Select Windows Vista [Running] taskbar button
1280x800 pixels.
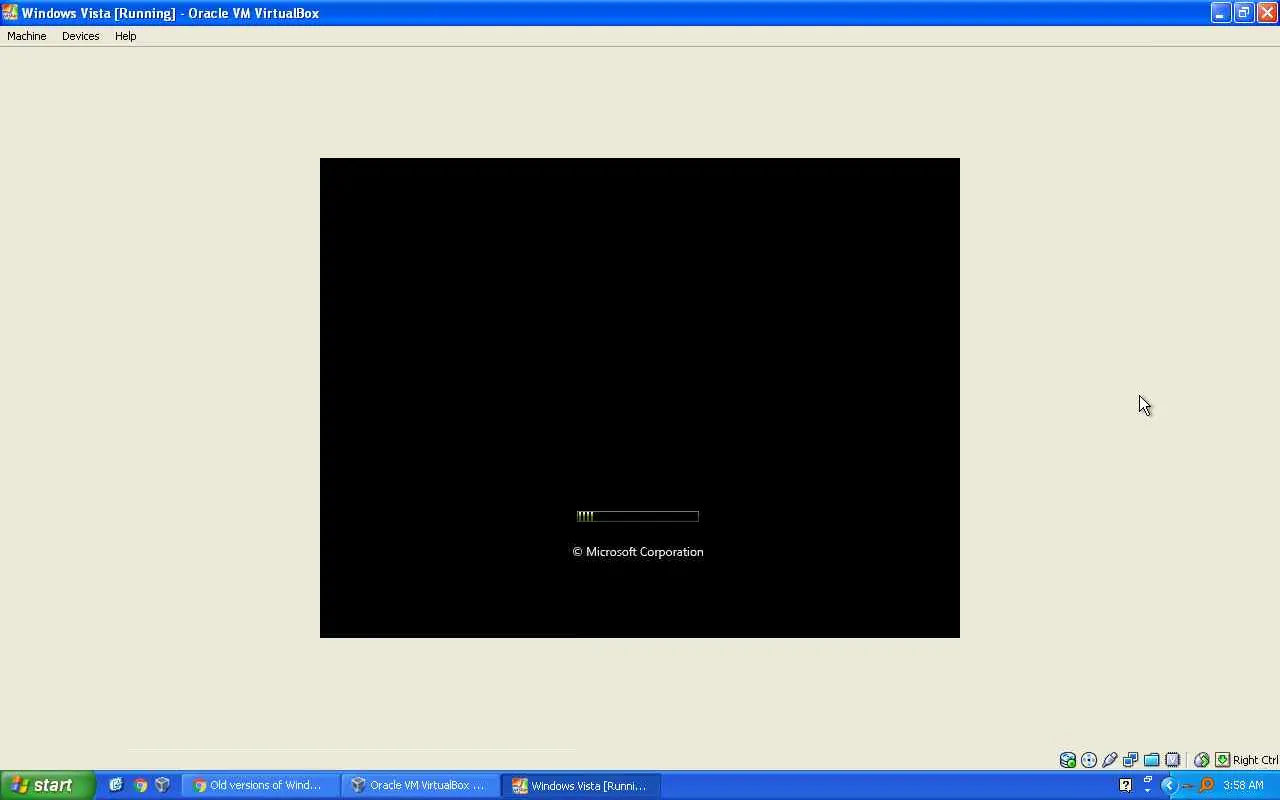click(x=580, y=785)
